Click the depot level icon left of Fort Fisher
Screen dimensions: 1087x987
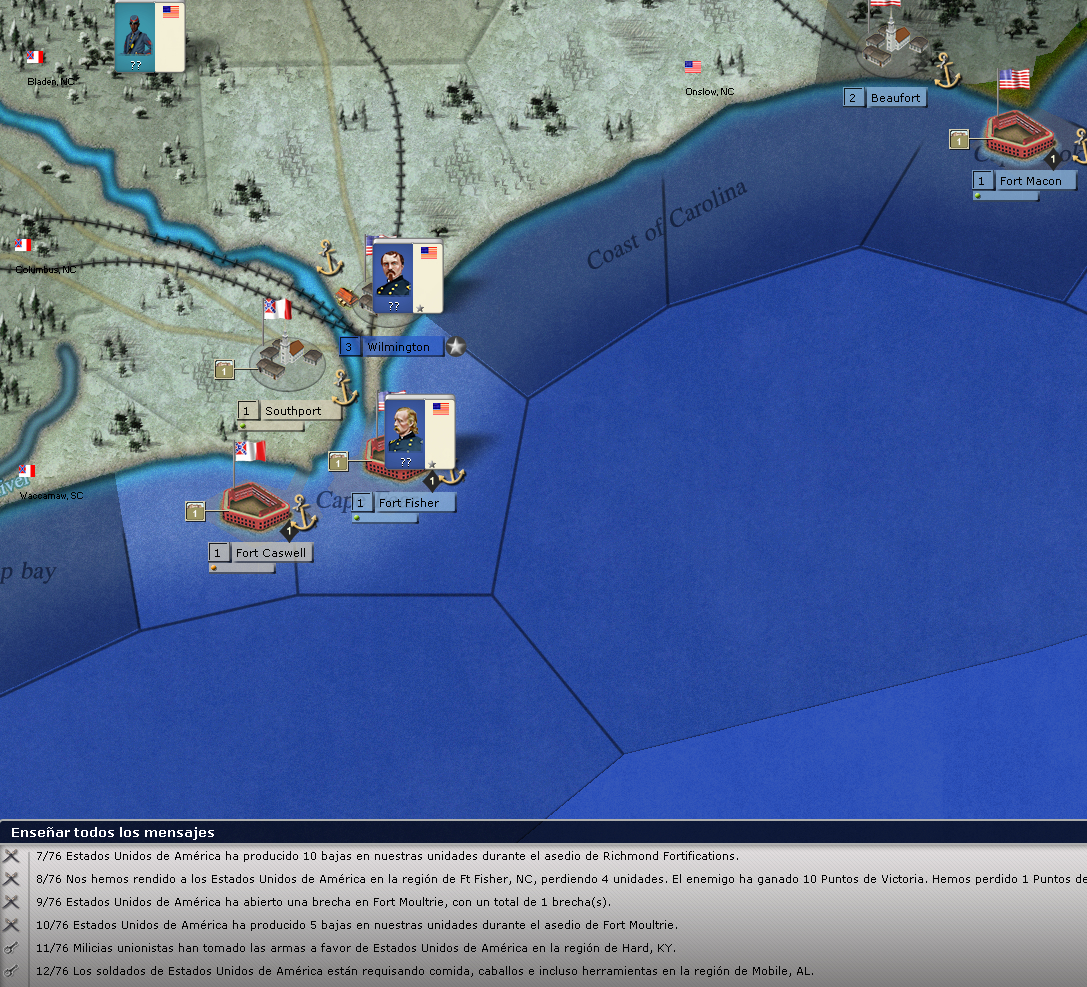pyautogui.click(x=338, y=462)
